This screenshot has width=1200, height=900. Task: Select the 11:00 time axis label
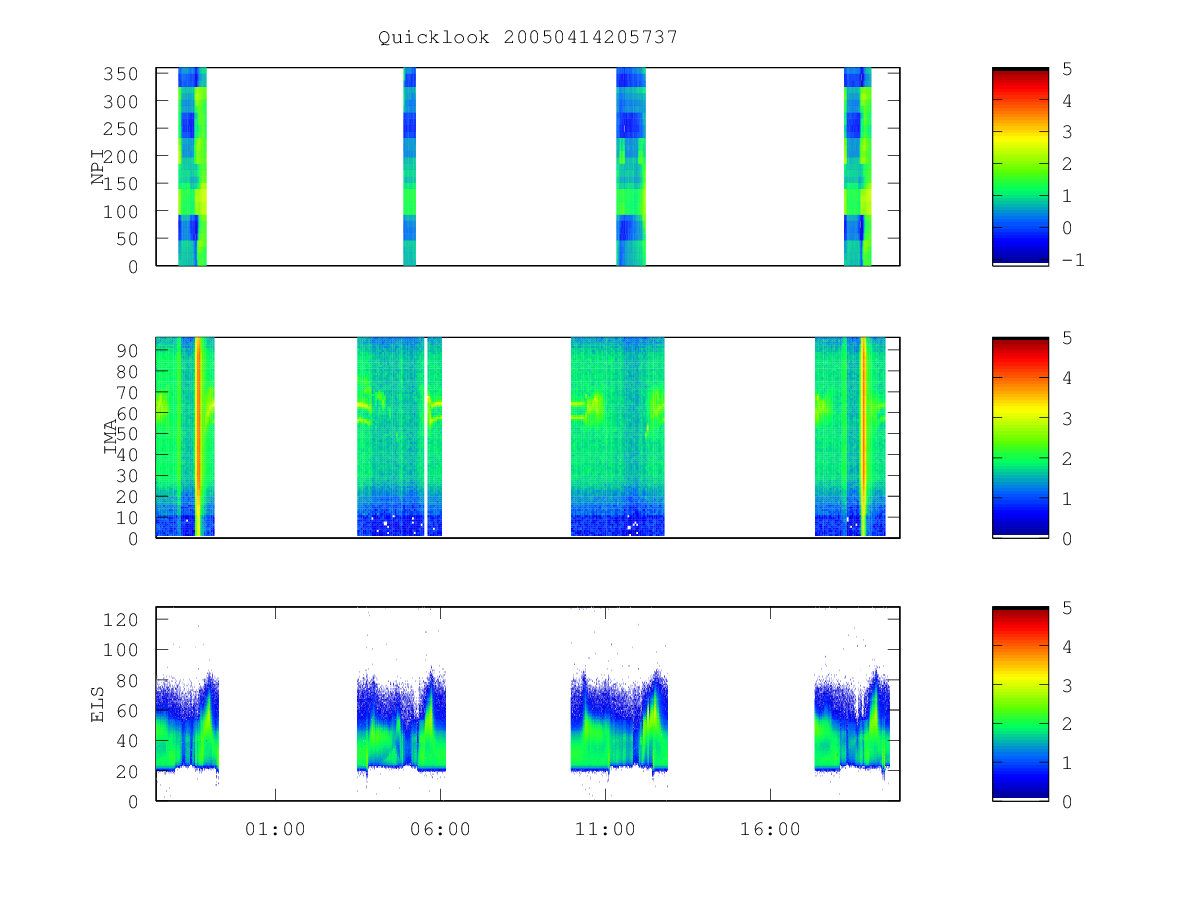coord(606,829)
